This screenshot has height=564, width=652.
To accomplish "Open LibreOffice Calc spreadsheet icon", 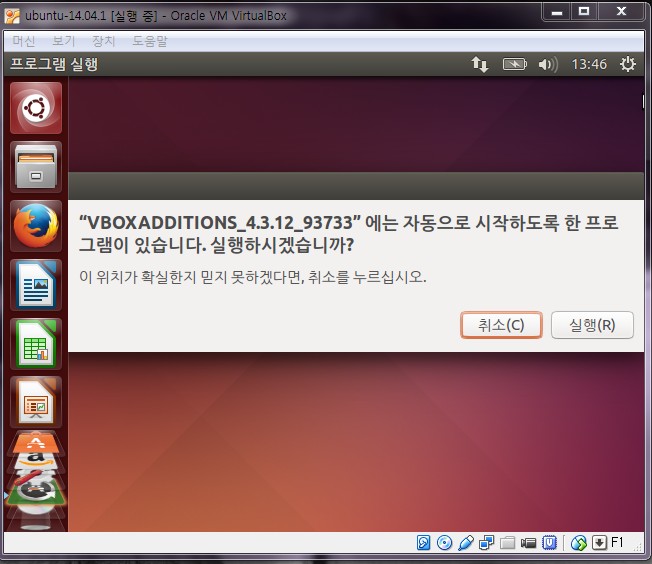I will pyautogui.click(x=36, y=343).
